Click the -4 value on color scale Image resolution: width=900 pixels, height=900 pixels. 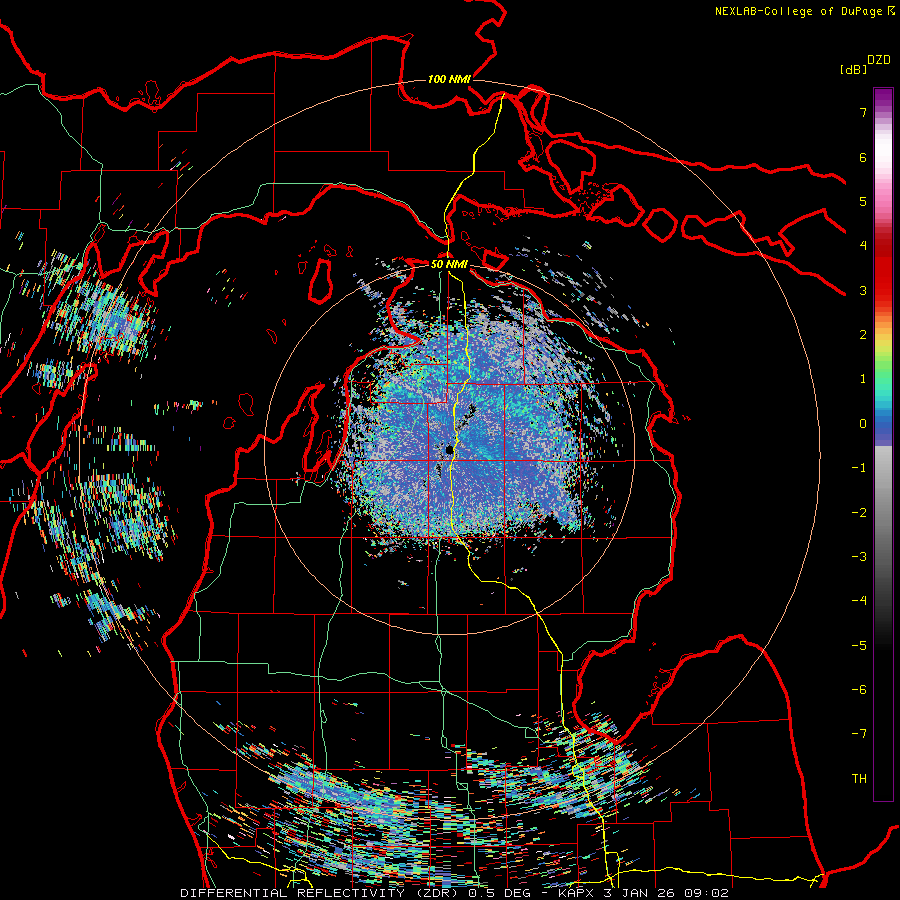point(859,601)
